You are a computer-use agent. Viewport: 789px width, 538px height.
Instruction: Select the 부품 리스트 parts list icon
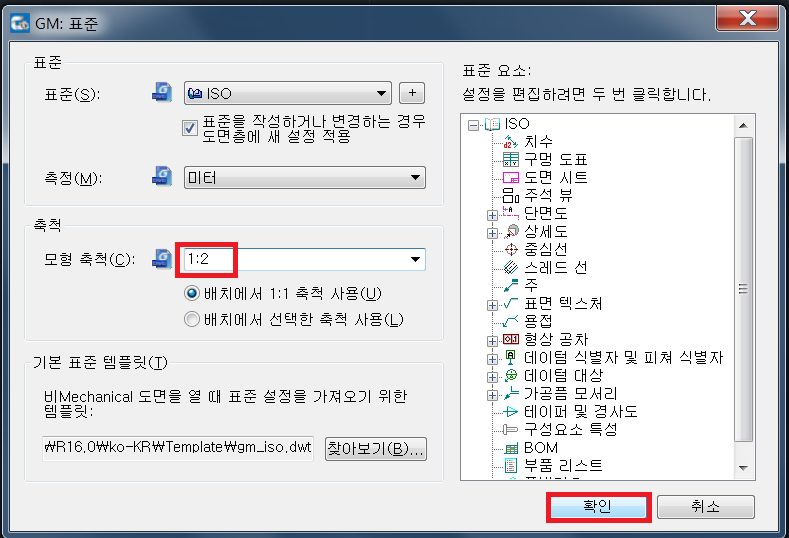pyautogui.click(x=511, y=466)
